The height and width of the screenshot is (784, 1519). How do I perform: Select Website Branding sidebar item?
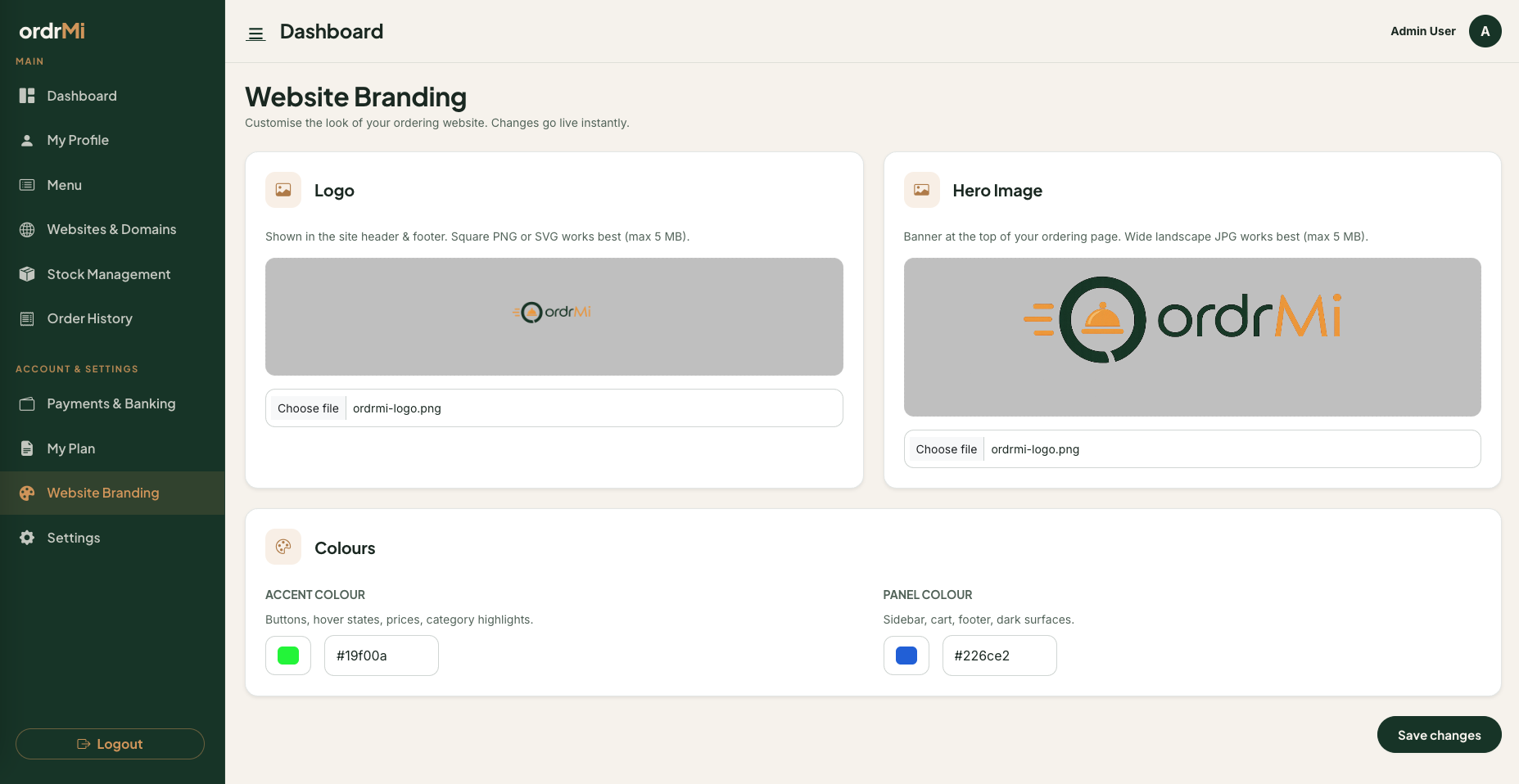coord(112,493)
